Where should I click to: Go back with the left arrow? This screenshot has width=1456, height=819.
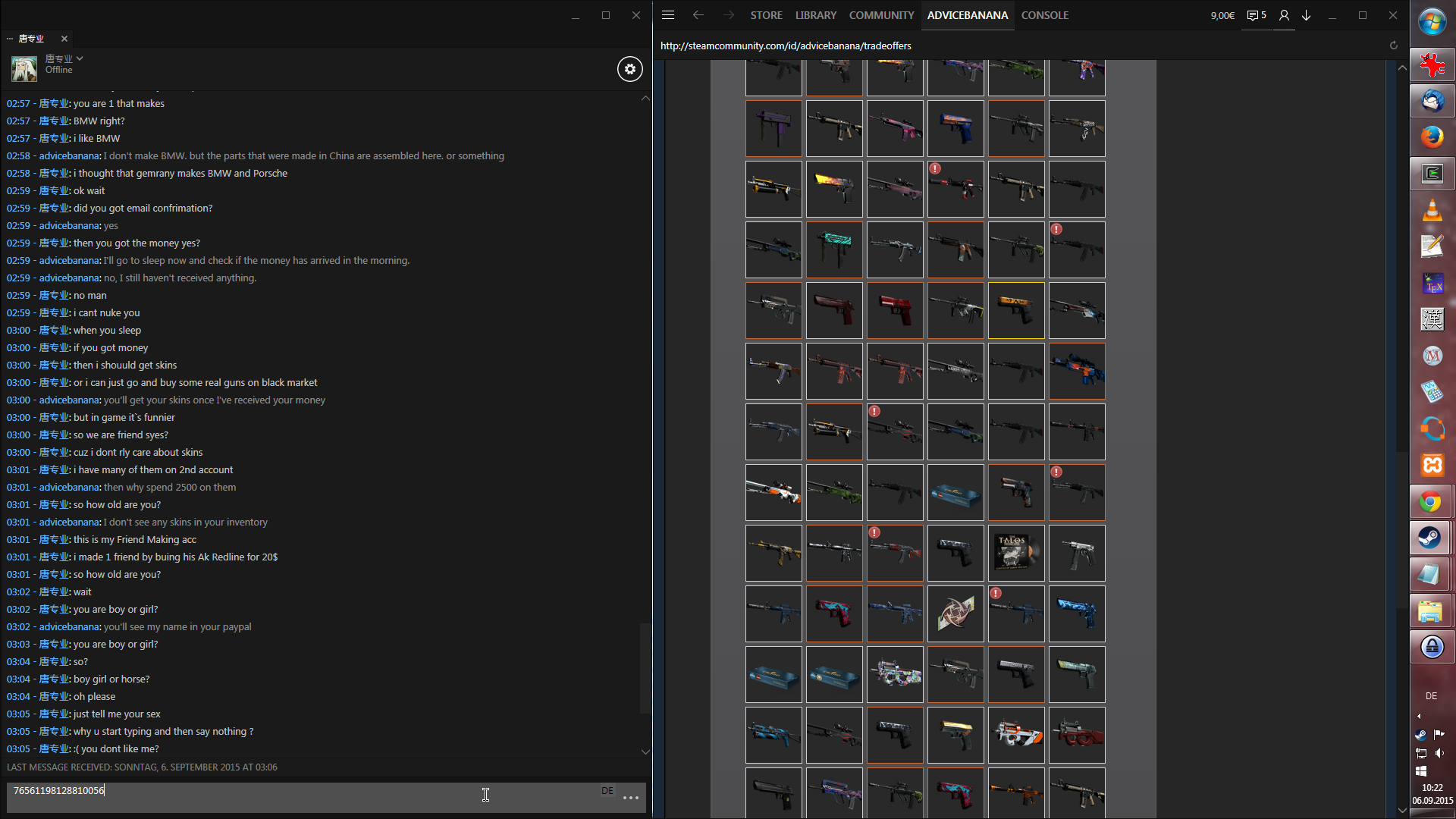point(698,15)
